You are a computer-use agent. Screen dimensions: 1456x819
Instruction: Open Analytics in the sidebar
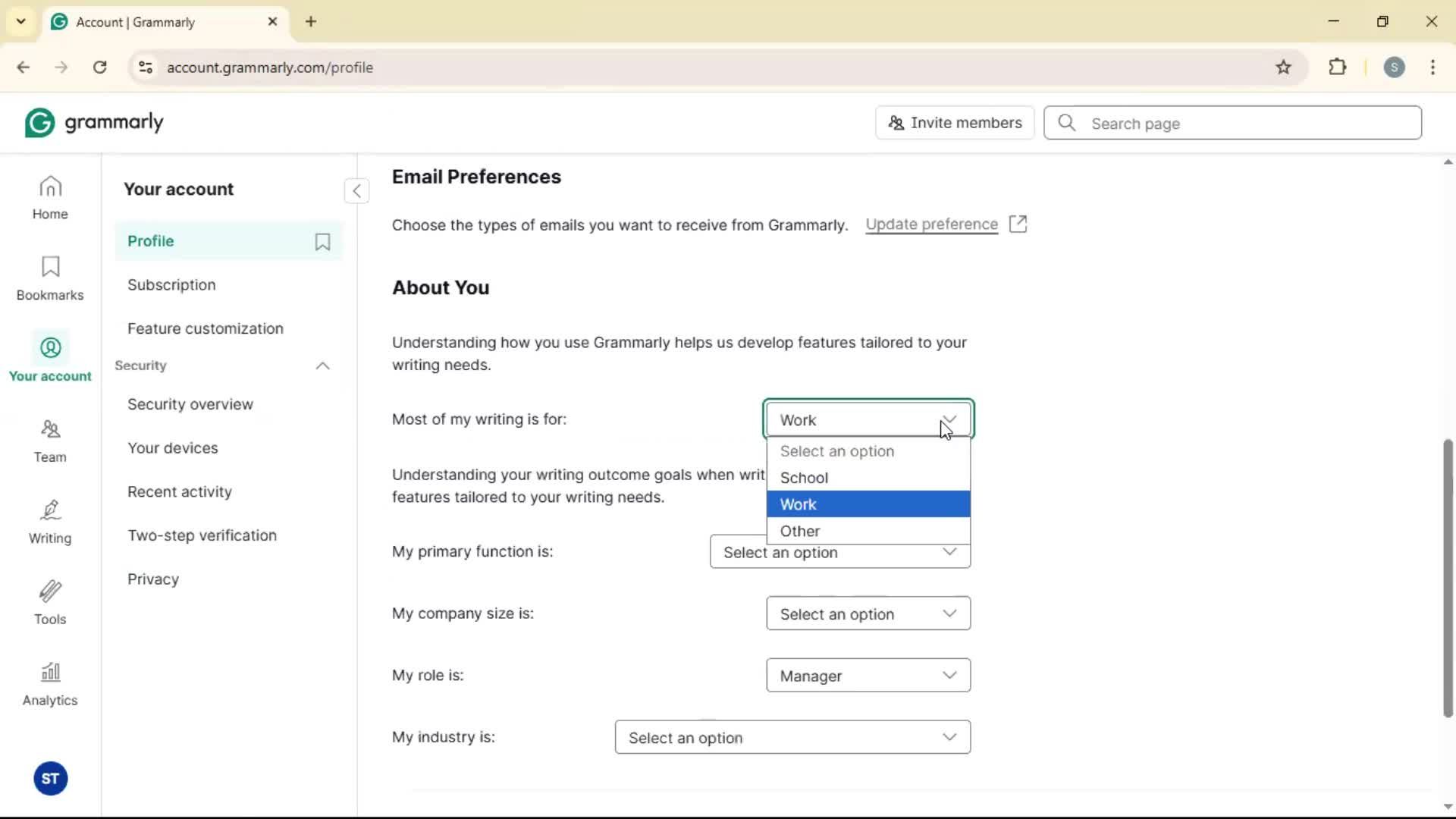coord(50,684)
